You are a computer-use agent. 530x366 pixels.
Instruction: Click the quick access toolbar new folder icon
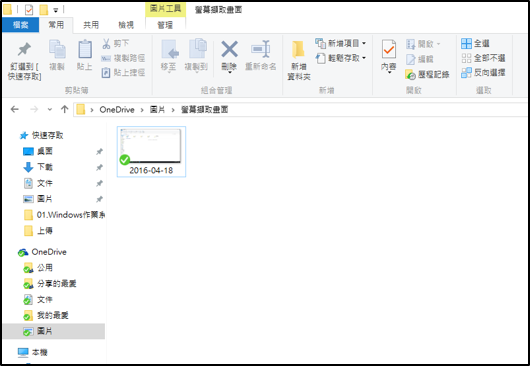pyautogui.click(x=44, y=9)
